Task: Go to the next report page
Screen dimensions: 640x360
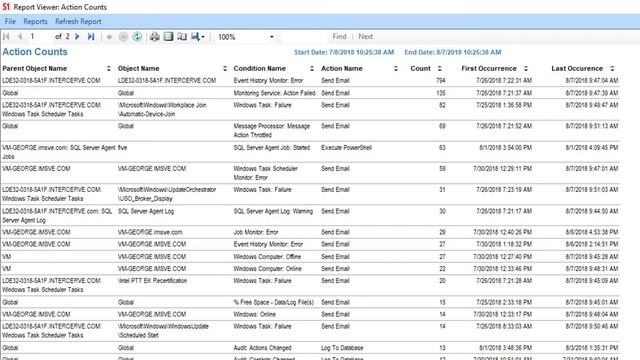Action: (77, 37)
